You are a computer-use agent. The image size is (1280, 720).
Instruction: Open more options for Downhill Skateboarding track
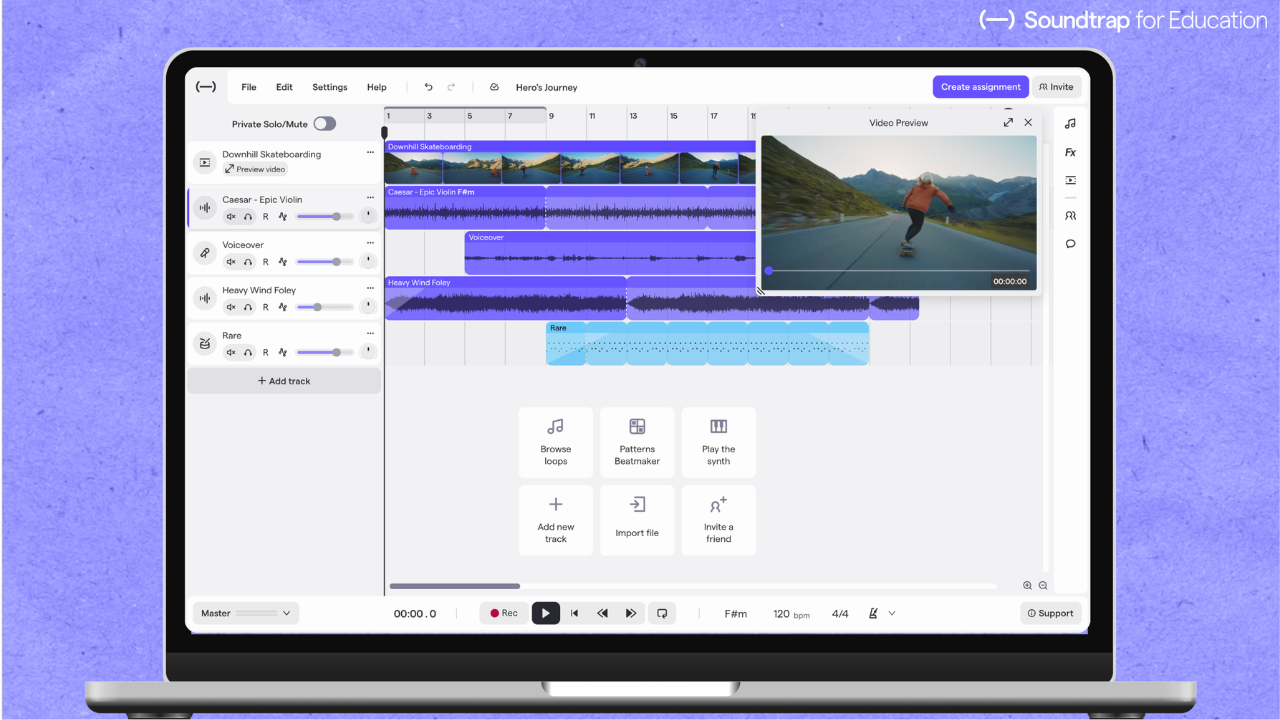[x=370, y=153]
